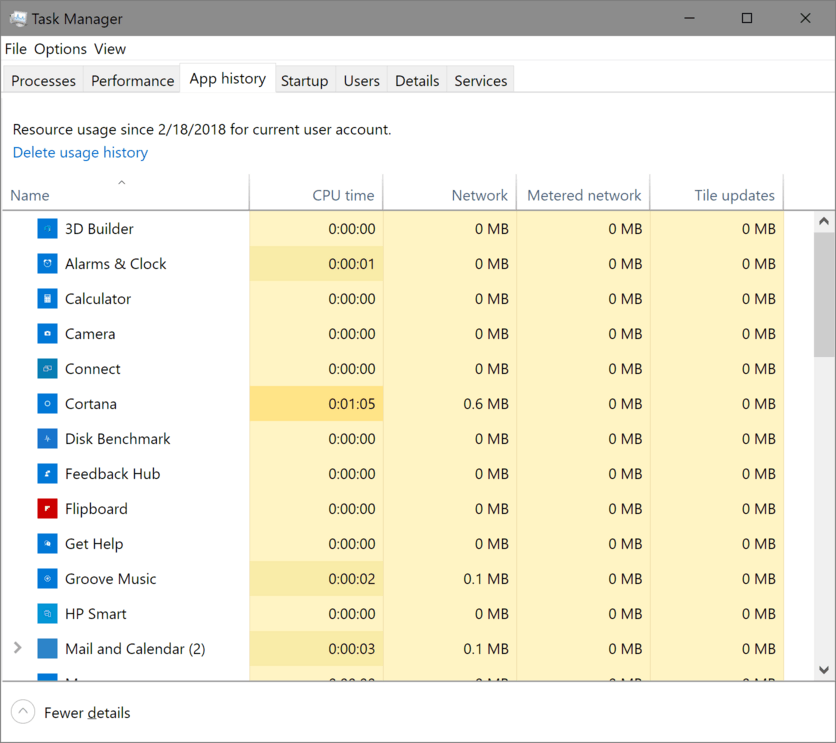Screen dimensions: 836x743
Task: Open the File menu
Action: pyautogui.click(x=15, y=49)
